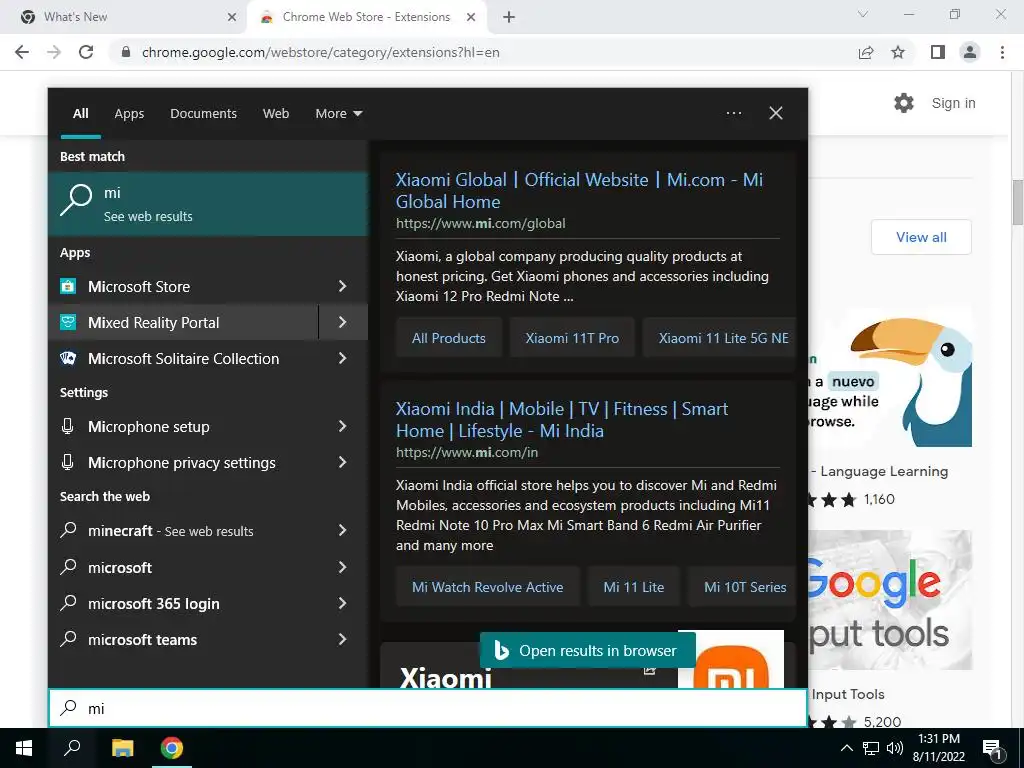Click View all button

[921, 237]
